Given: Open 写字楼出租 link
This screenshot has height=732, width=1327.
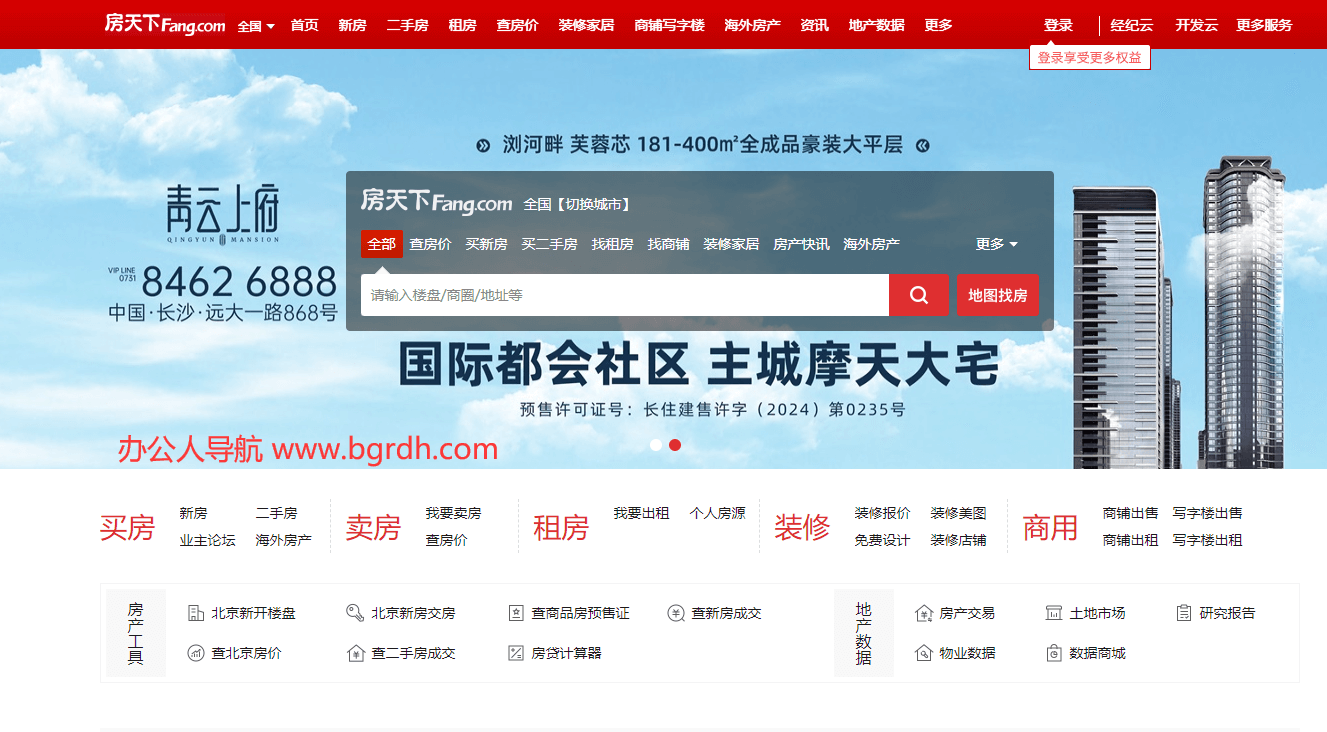Looking at the screenshot, I should pyautogui.click(x=1207, y=540).
